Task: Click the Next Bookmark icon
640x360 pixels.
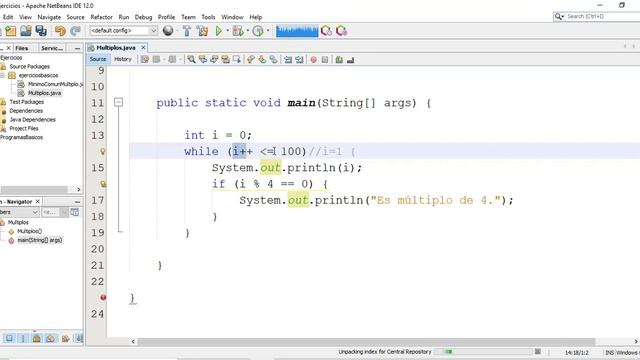Action: click(262, 60)
